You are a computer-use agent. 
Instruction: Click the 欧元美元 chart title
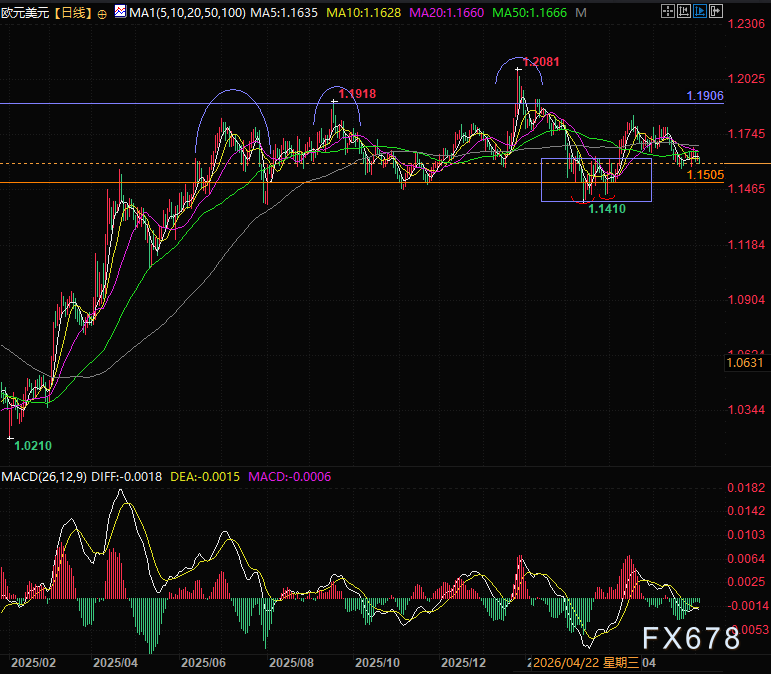25,13
